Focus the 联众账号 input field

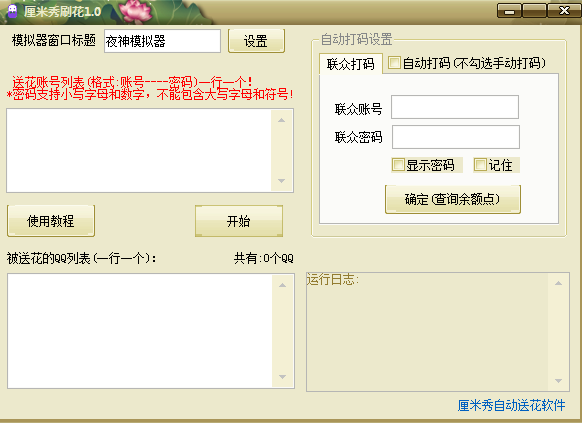(455, 107)
